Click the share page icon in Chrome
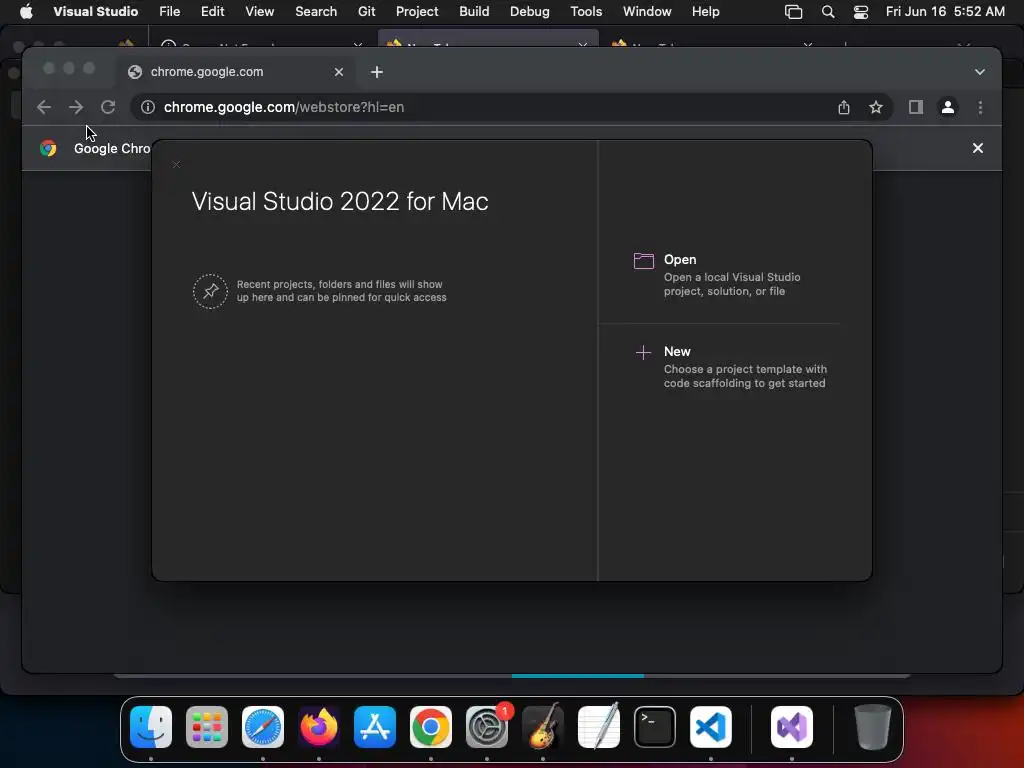This screenshot has width=1024, height=768. coord(844,107)
